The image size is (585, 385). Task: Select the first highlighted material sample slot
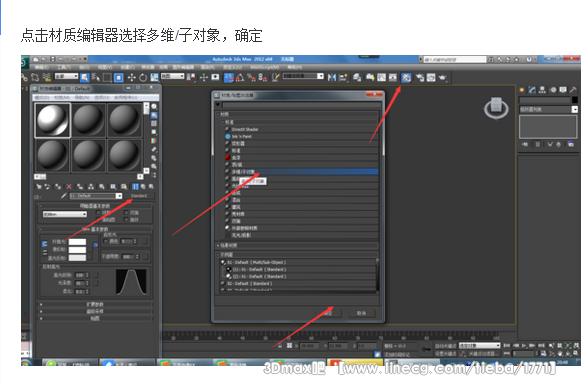click(x=53, y=120)
